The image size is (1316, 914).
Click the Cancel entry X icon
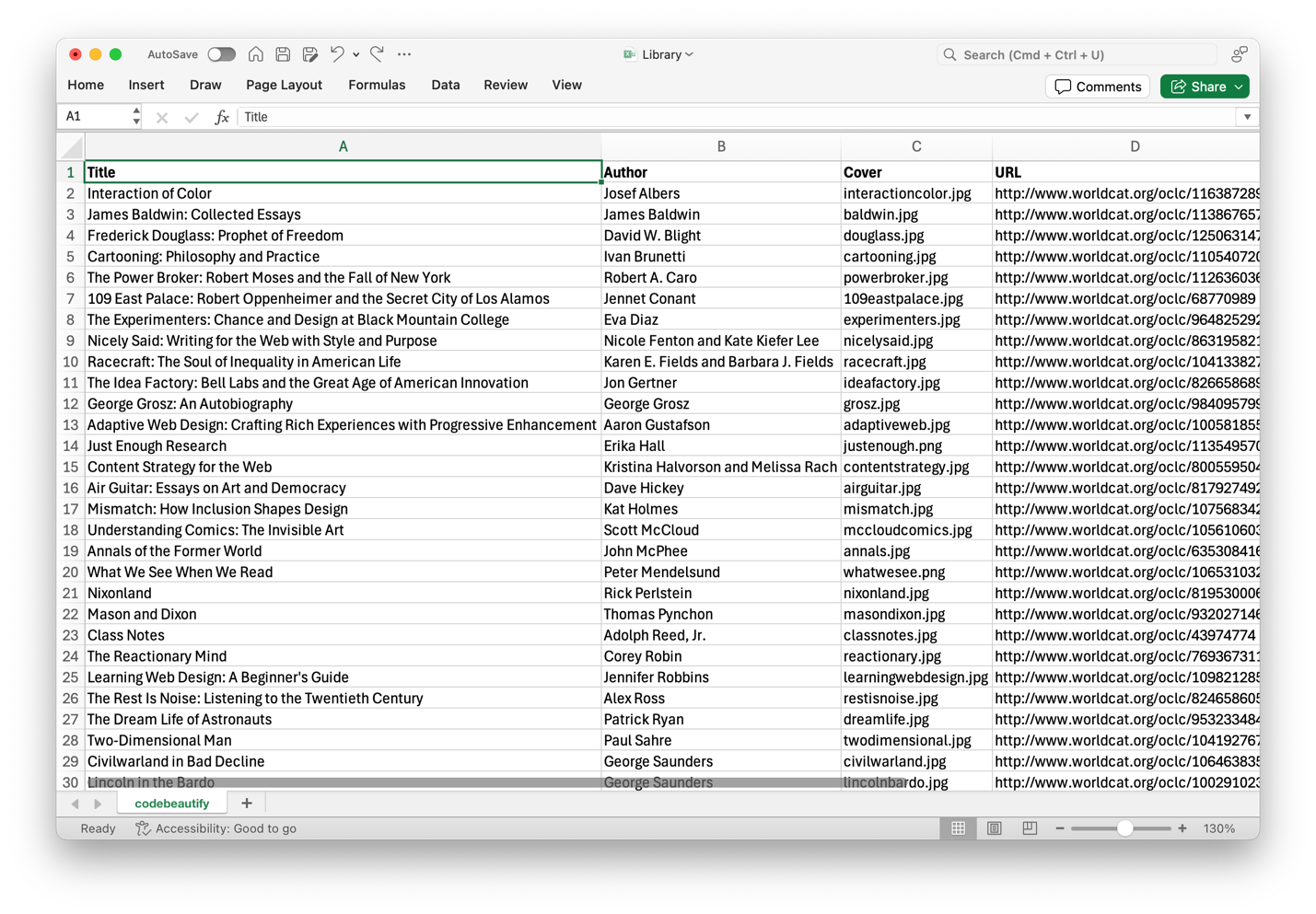[x=162, y=118]
